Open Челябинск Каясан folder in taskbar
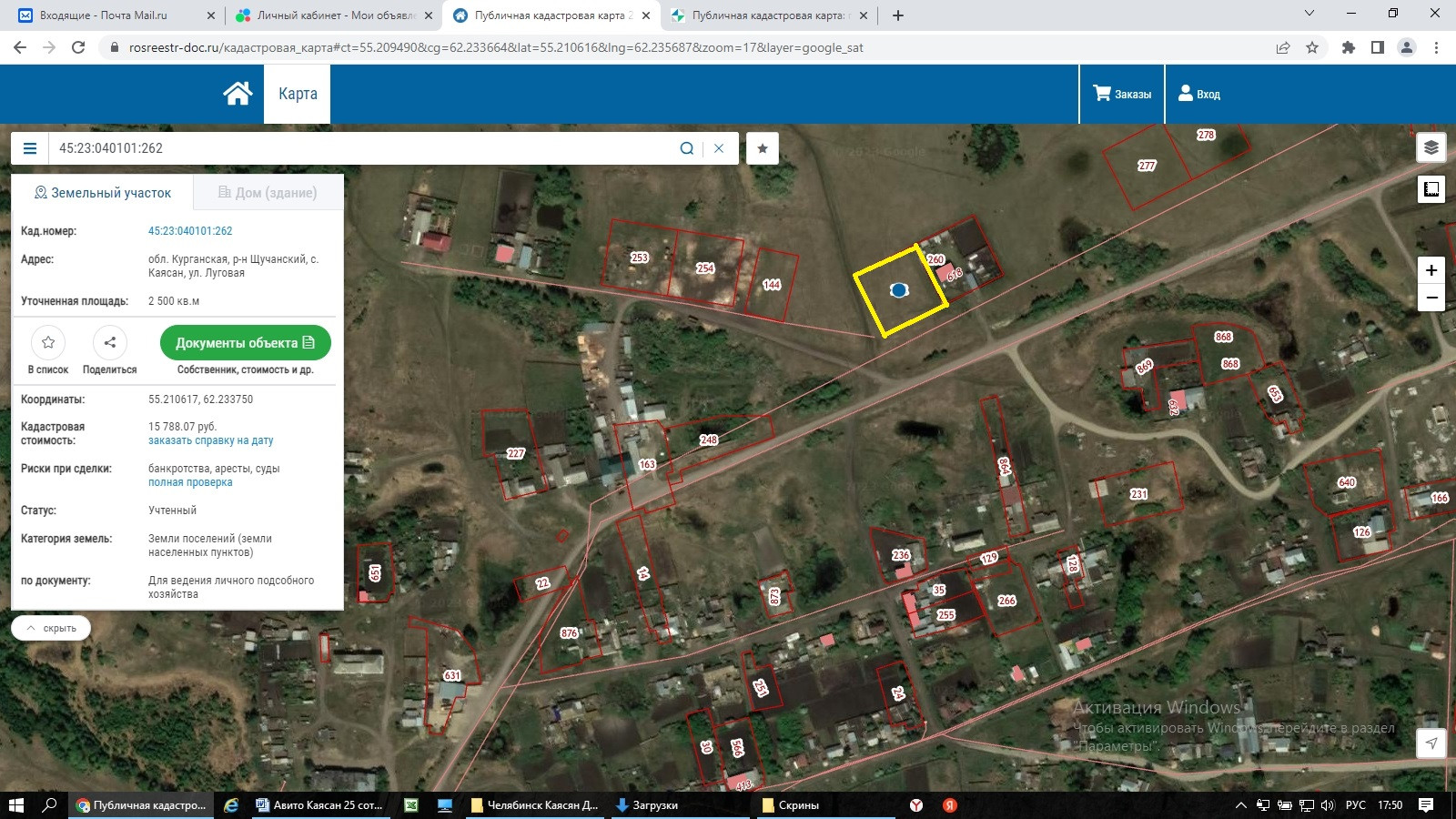Viewport: 1456px width, 819px height. (x=534, y=805)
